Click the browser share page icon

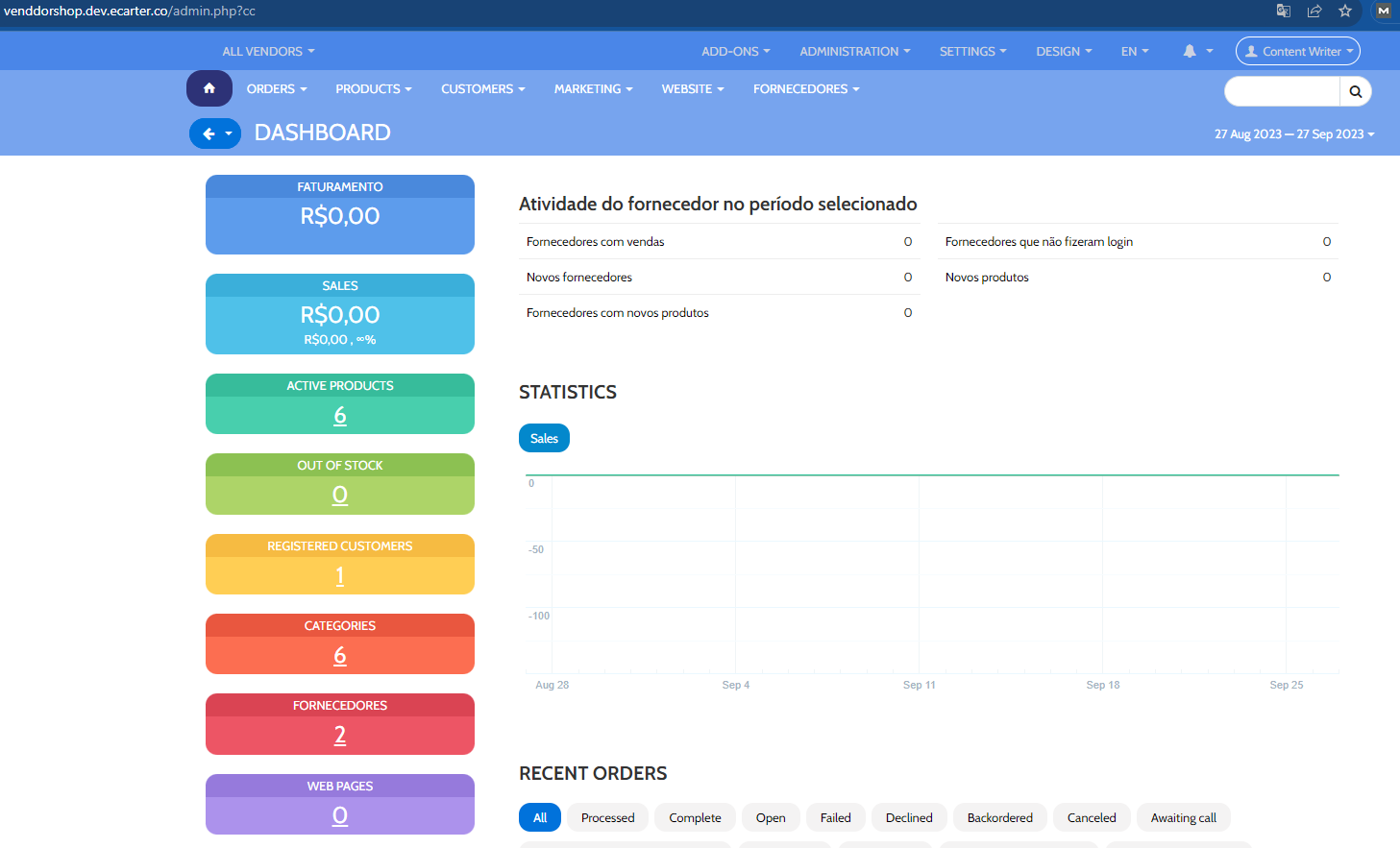1314,12
